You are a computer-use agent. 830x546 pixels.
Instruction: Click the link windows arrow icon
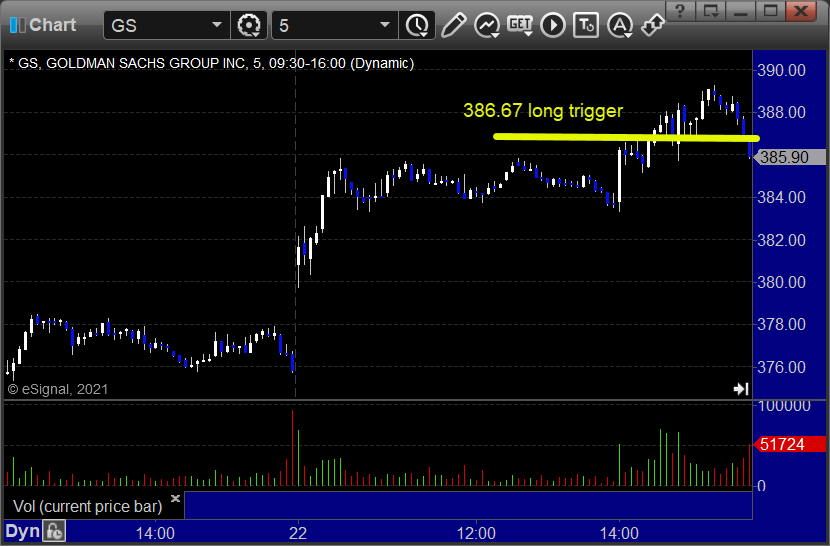pyautogui.click(x=653, y=25)
